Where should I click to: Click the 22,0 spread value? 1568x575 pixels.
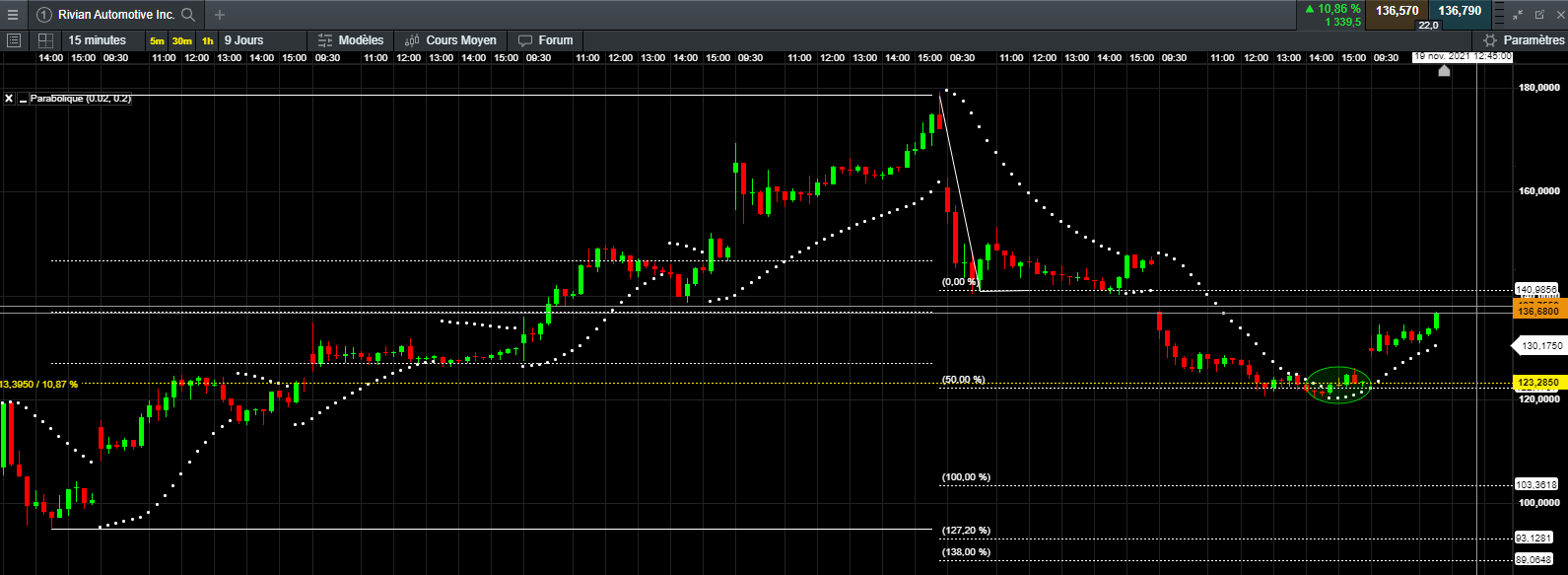pyautogui.click(x=1428, y=25)
